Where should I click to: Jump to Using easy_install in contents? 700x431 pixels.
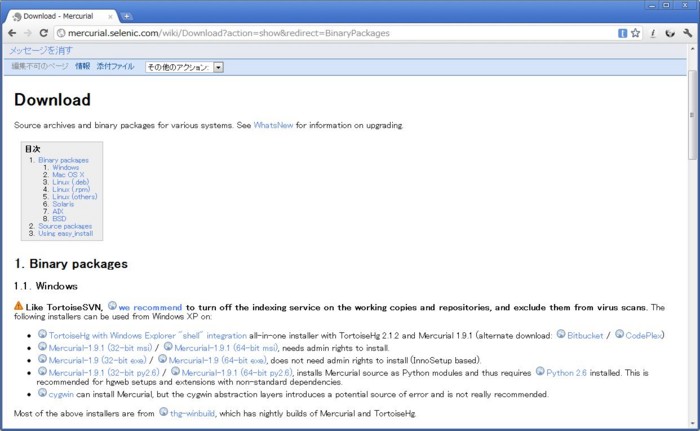point(66,233)
